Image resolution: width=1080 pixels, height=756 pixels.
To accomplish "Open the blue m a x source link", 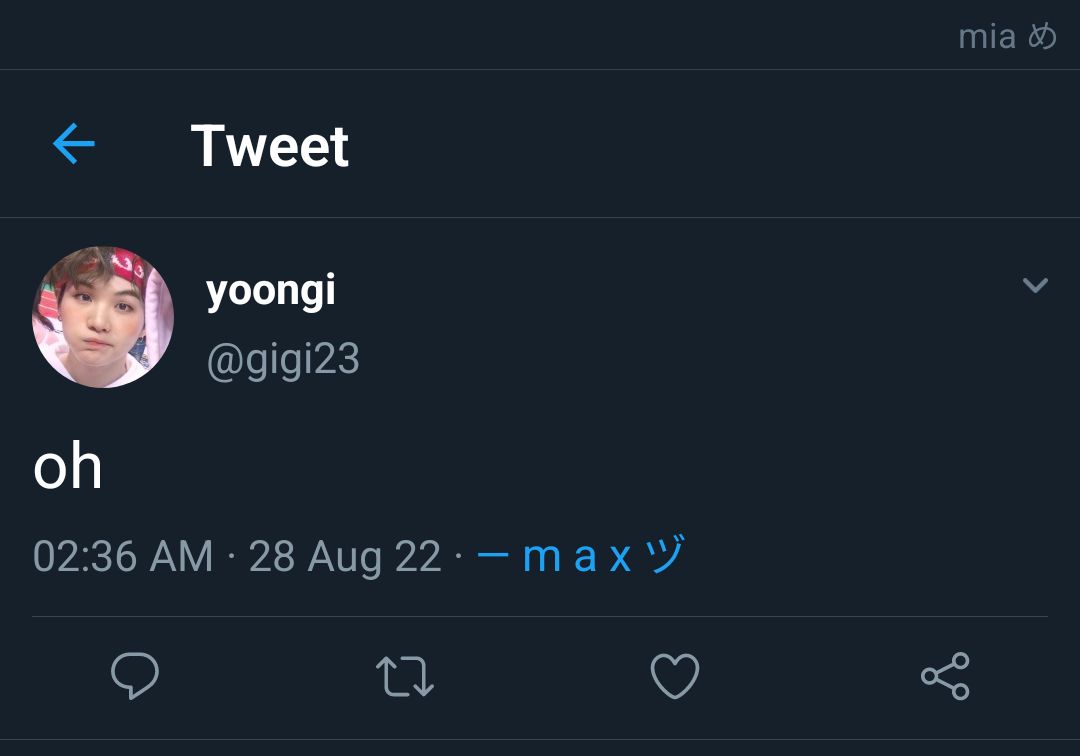I will (581, 555).
